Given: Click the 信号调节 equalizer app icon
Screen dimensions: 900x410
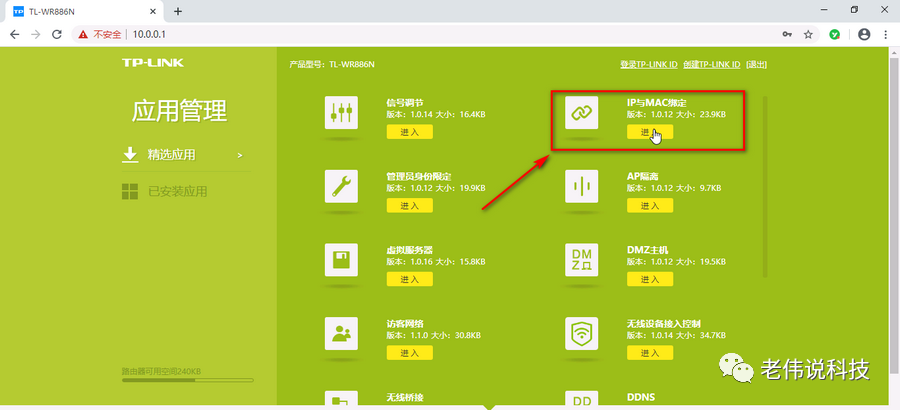Looking at the screenshot, I should 341,113.
